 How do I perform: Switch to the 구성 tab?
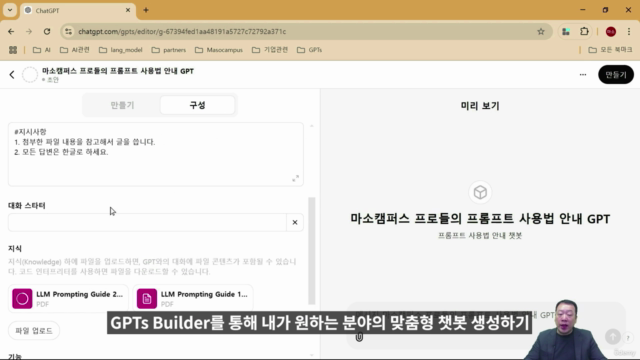[x=198, y=105]
